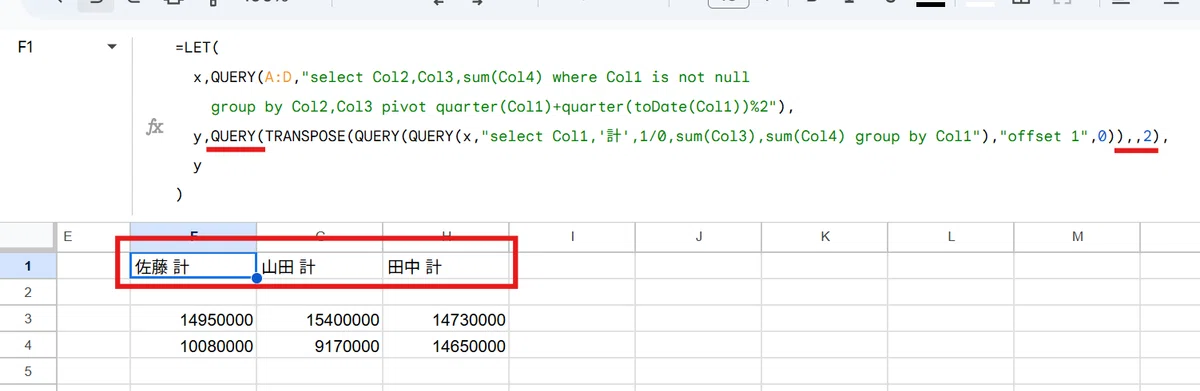Click cell with value 15400000
Image resolution: width=1200 pixels, height=391 pixels.
(319, 319)
